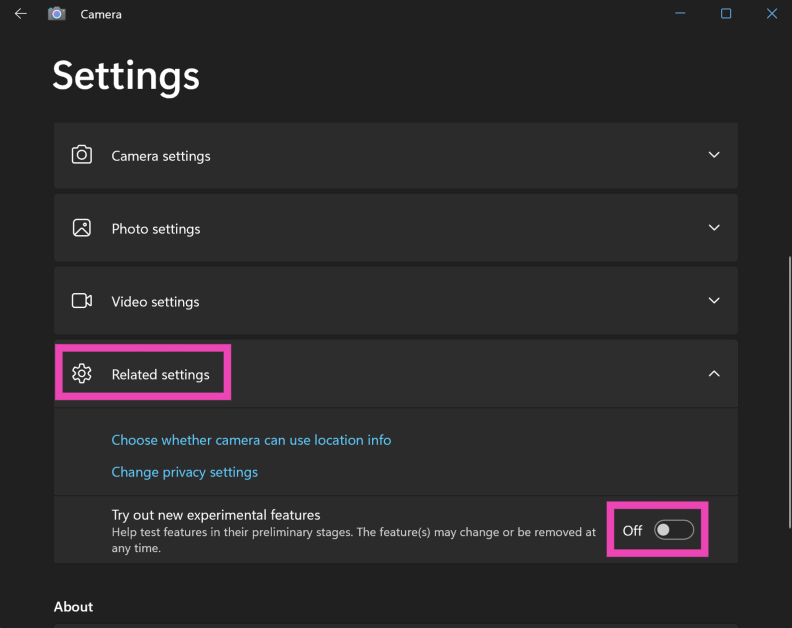Select the Camera settings section label
792x628 pixels.
(161, 156)
